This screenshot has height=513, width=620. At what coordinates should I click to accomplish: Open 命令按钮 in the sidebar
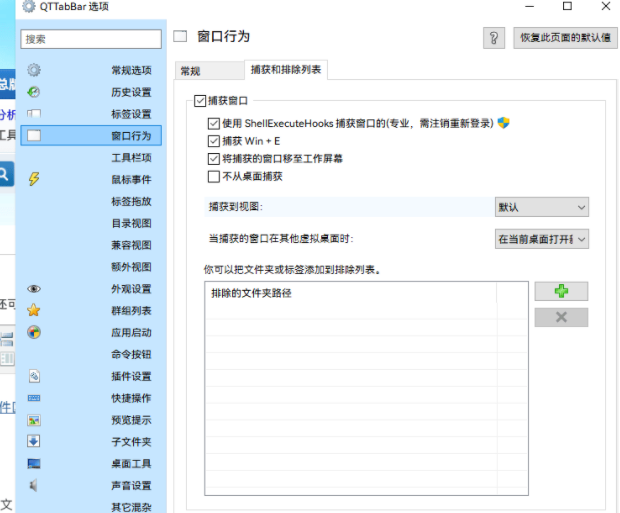[91, 354]
